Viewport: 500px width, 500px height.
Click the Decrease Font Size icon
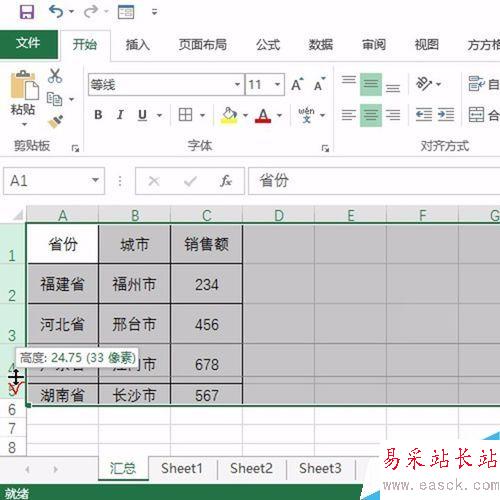point(319,84)
